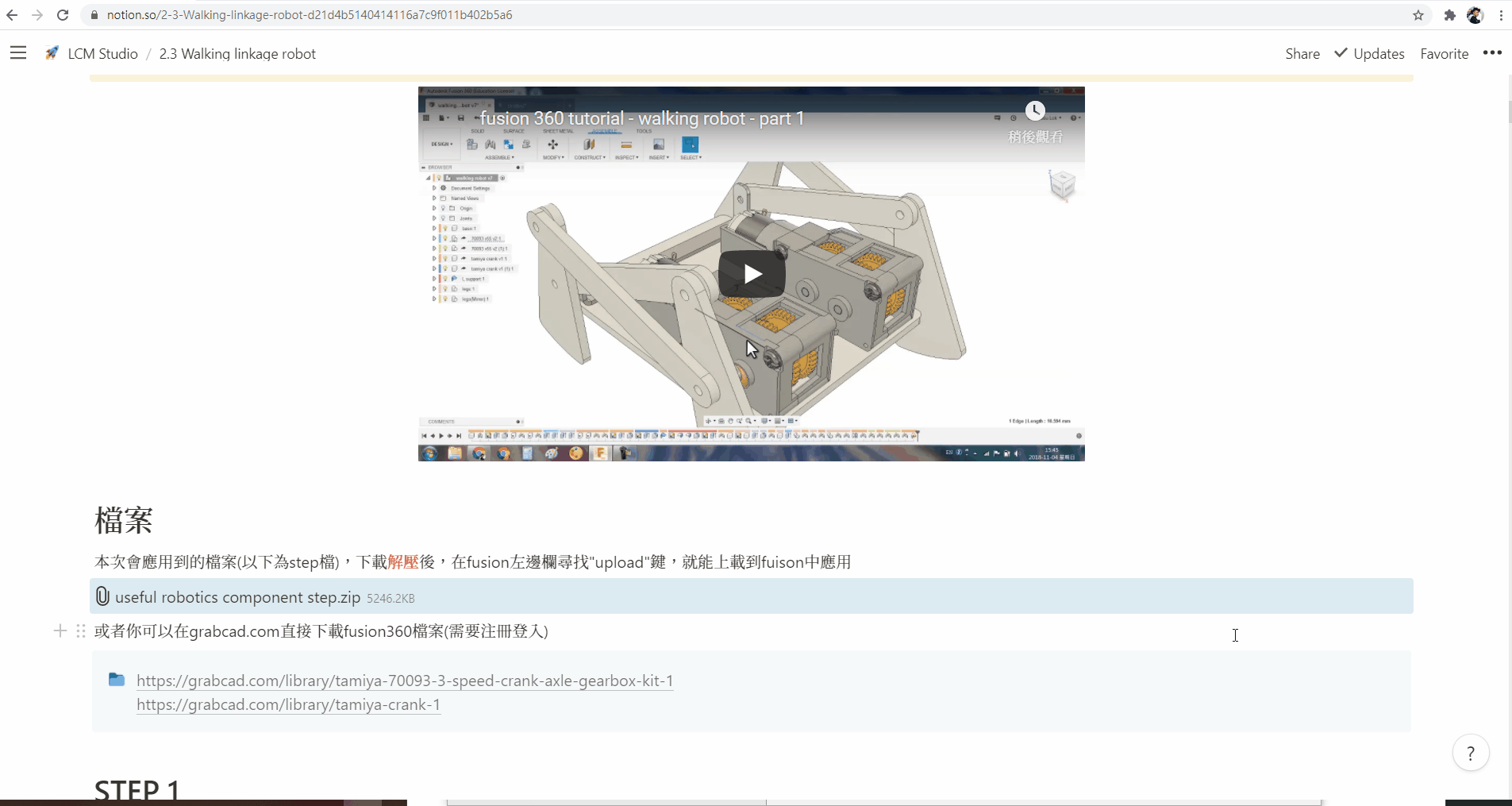The width and height of the screenshot is (1512, 806).
Task: Open the browser extensions puzzle icon
Action: 1449,15
